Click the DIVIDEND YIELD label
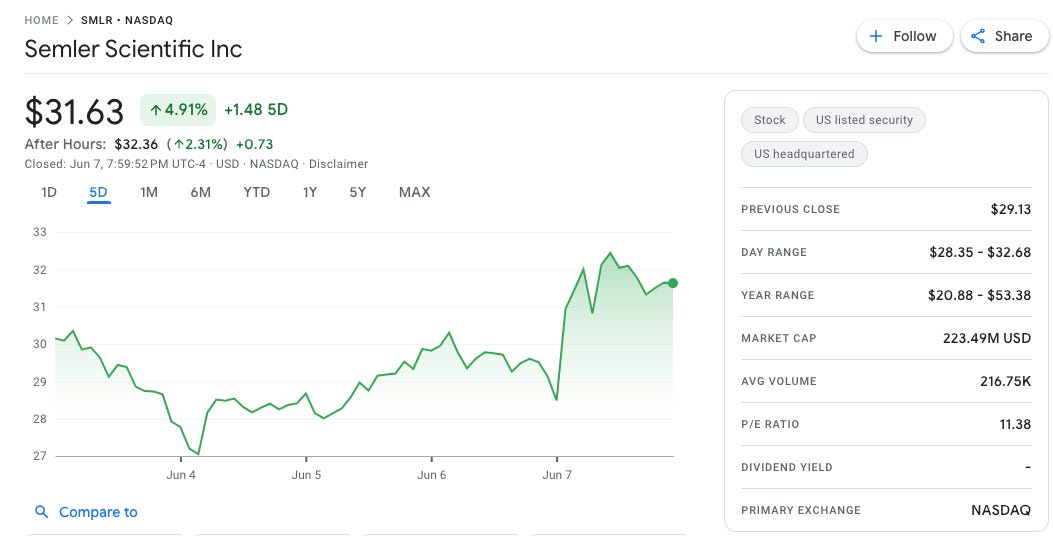Image resolution: width=1053 pixels, height=536 pixels. tap(787, 467)
